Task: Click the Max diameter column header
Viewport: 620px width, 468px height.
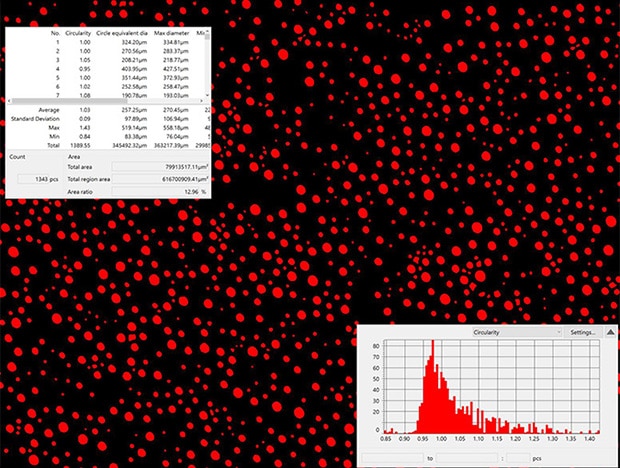Action: (171, 33)
